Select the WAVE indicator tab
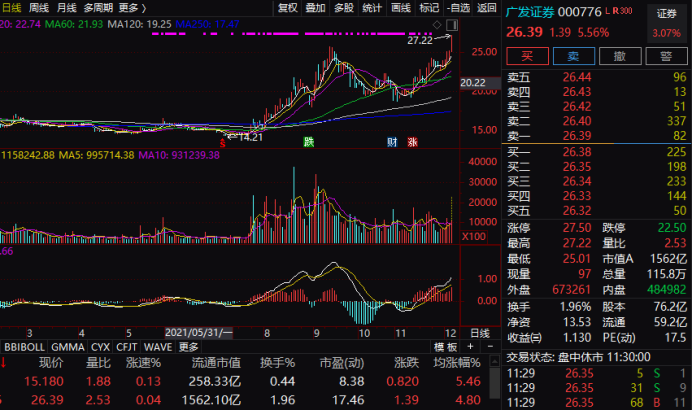693x410 pixels. point(158,347)
